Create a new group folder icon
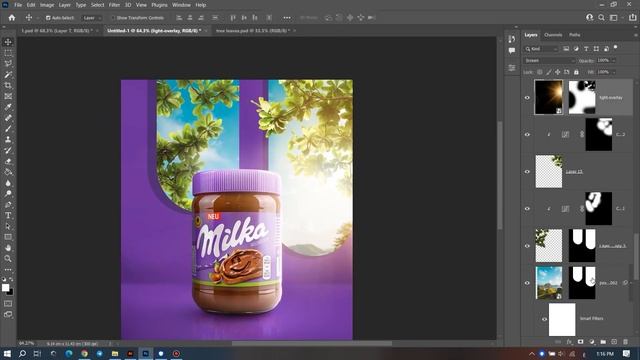This screenshot has width=640, height=360. click(x=603, y=342)
